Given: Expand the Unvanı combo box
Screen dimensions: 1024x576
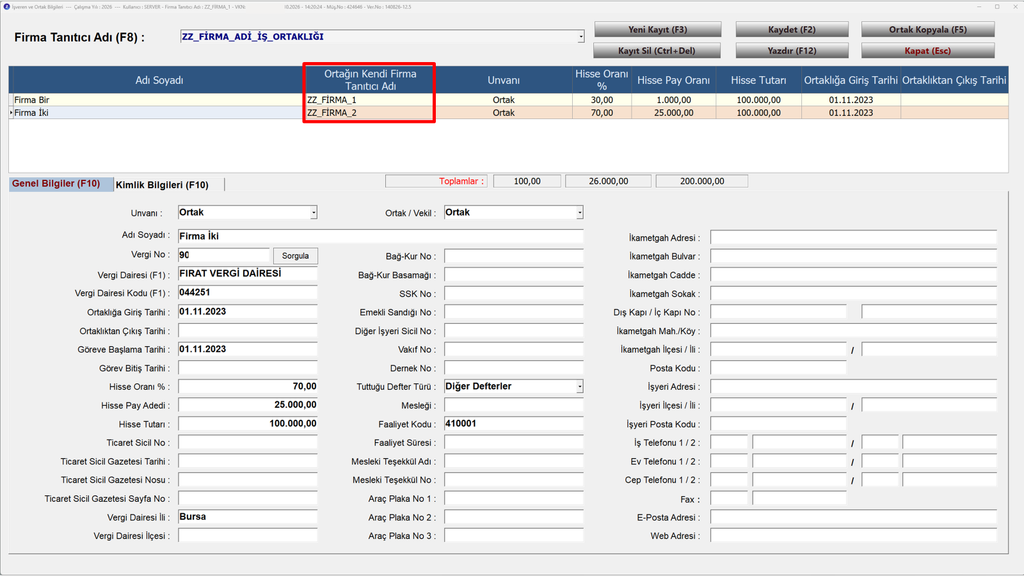Looking at the screenshot, I should click(313, 213).
